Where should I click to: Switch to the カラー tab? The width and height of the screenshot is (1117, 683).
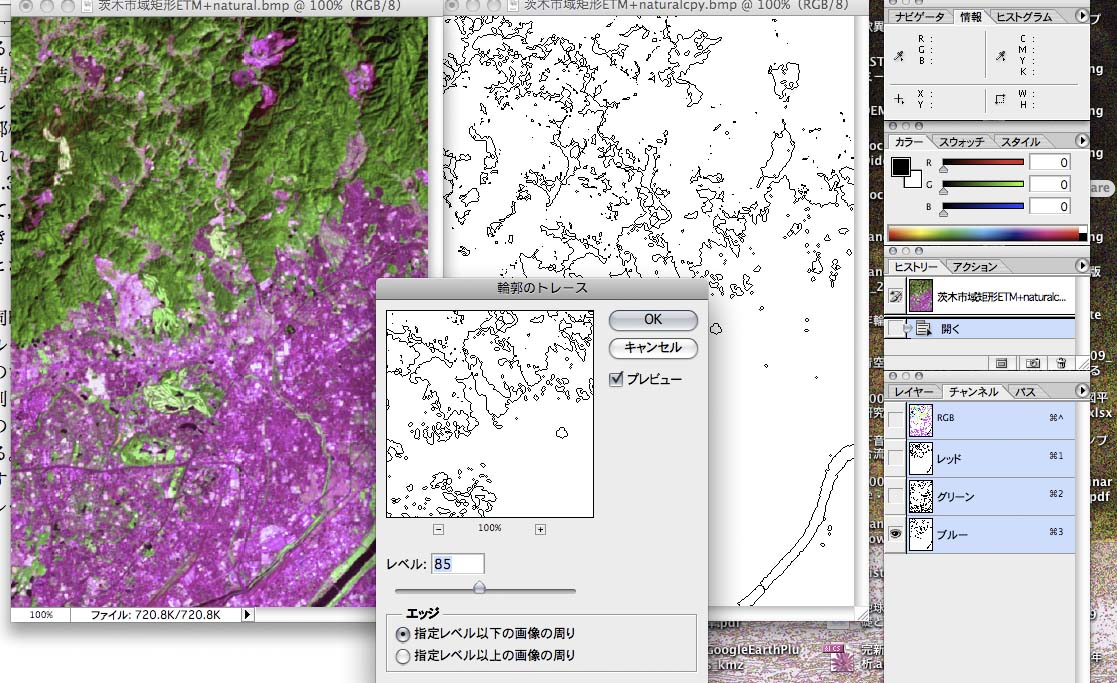click(x=909, y=142)
